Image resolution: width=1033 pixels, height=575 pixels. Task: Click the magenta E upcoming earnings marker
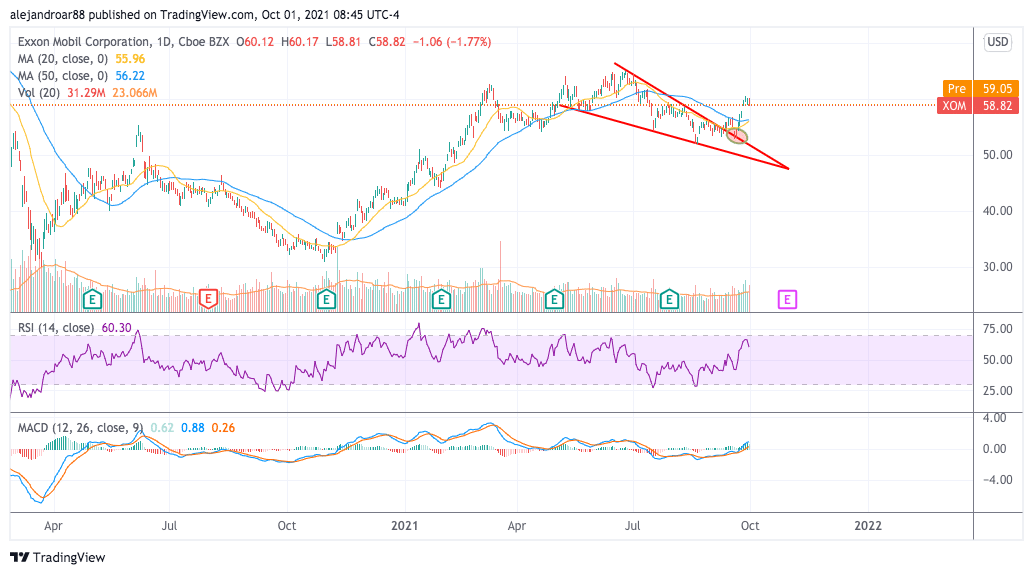787,300
